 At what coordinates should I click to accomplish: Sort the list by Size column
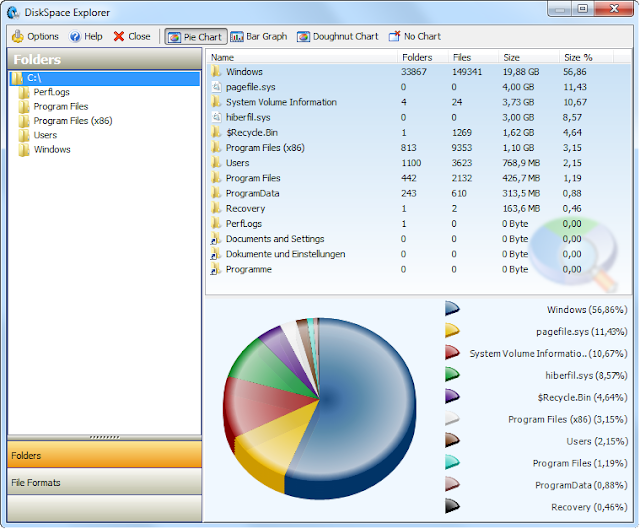[x=529, y=57]
